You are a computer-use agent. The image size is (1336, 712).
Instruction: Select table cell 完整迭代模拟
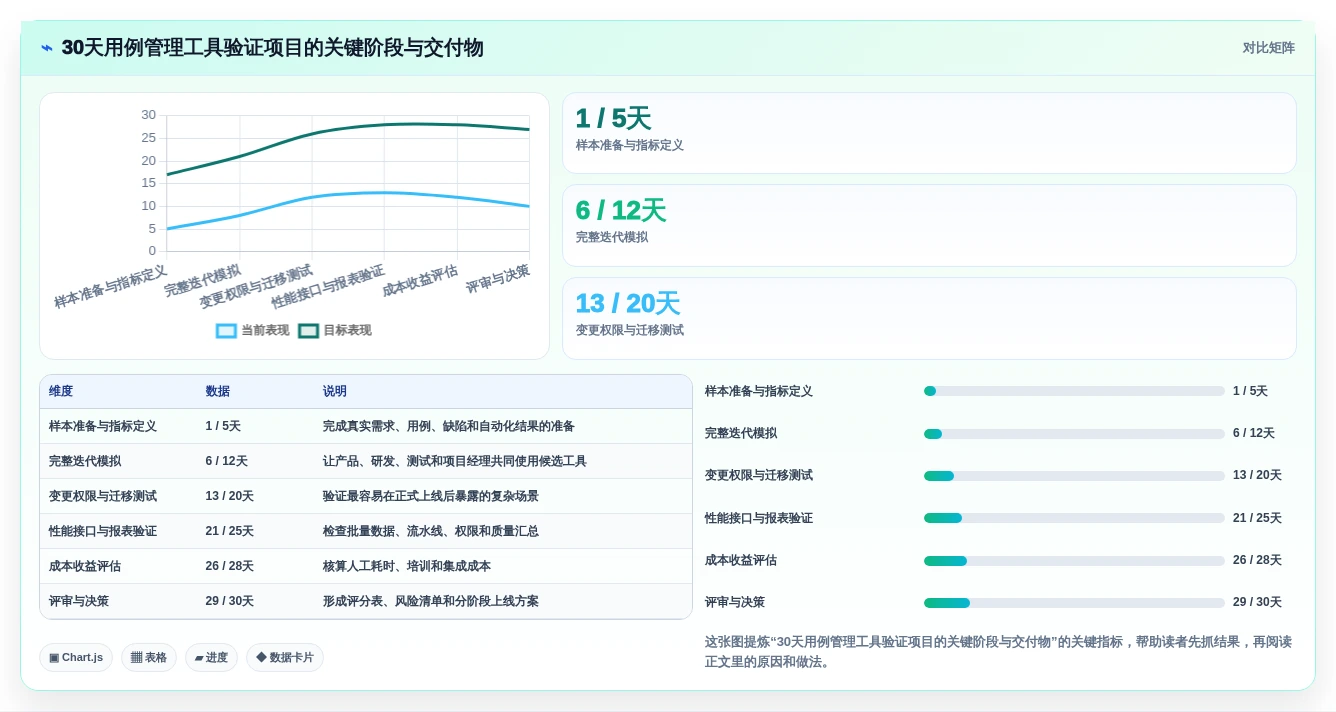[85, 461]
